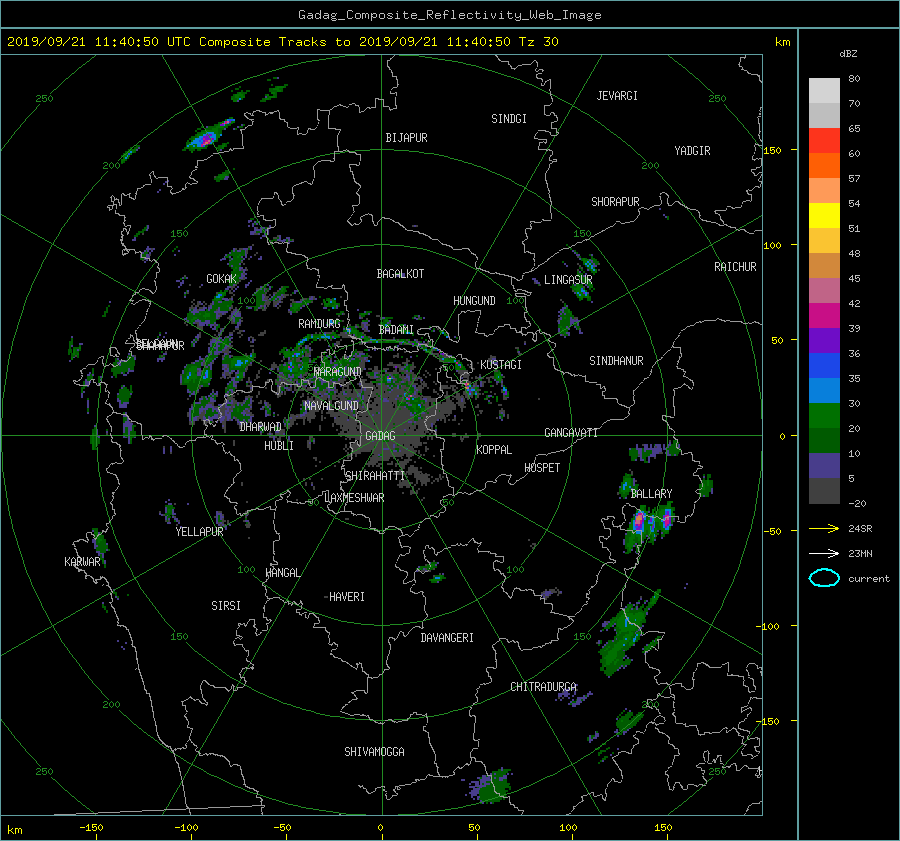
Task: Click the magenta 39 dBZ color swatch
Action: (x=824, y=316)
